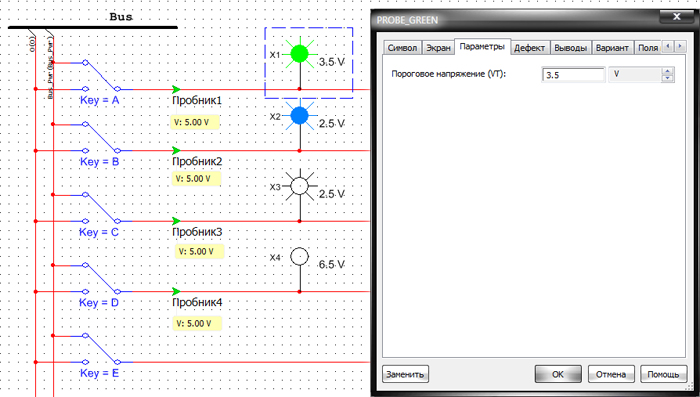
Task: Click the Заменить button
Action: coord(405,374)
